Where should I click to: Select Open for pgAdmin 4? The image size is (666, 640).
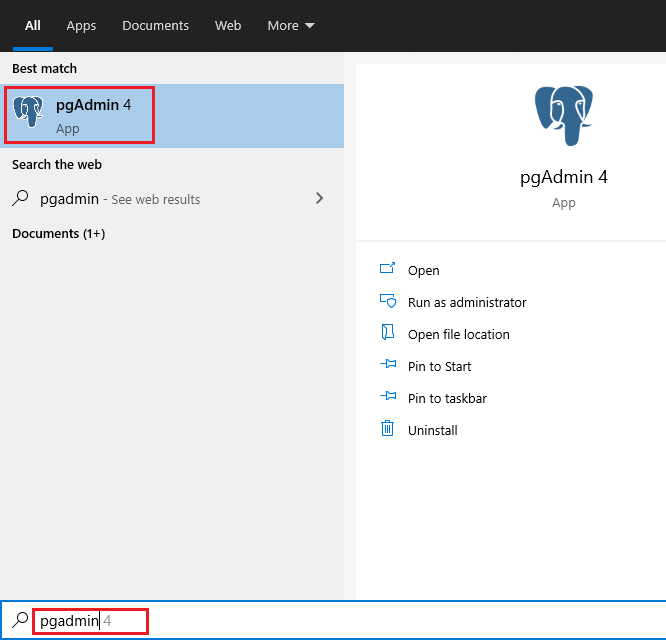[423, 271]
